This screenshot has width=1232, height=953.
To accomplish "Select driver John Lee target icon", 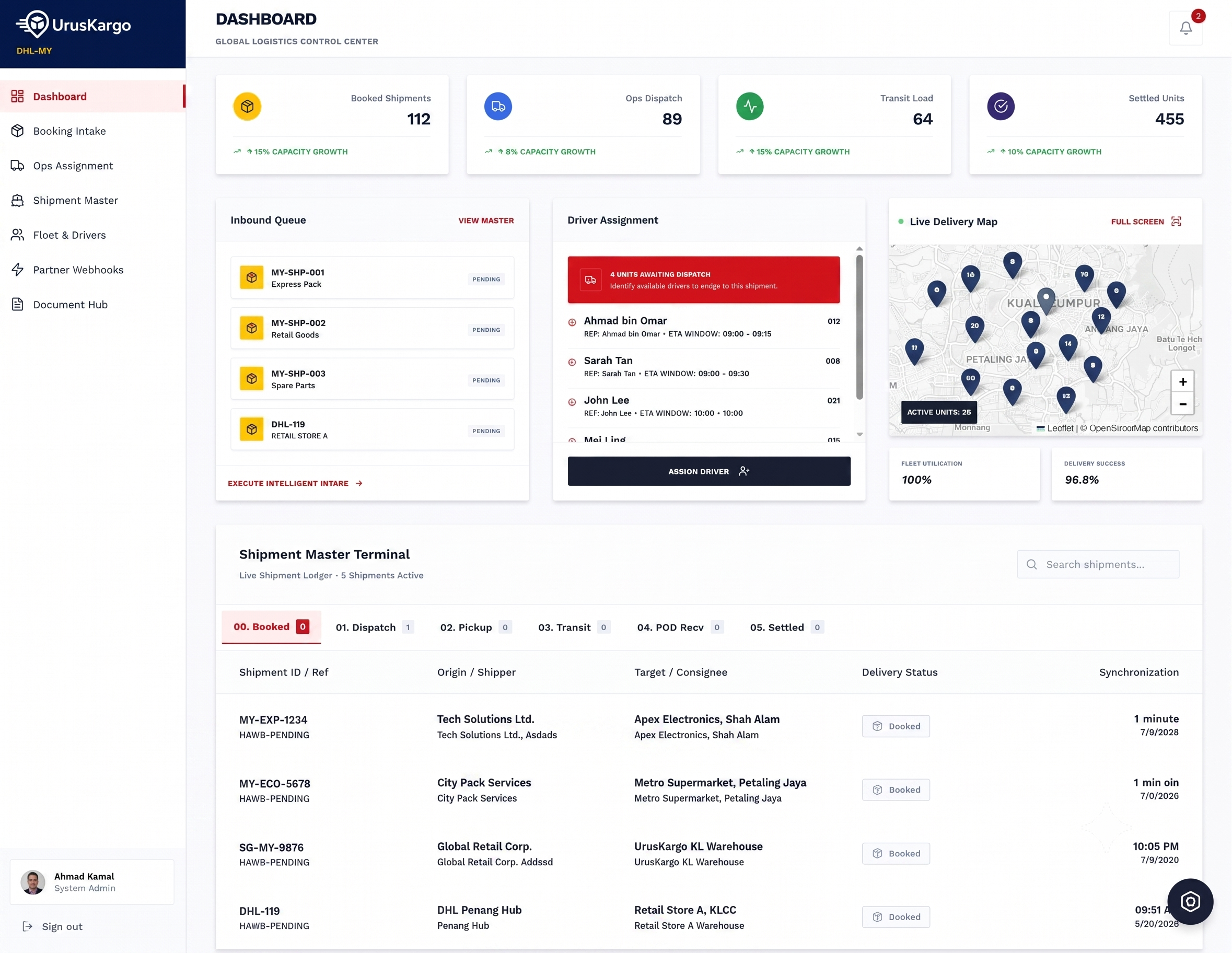I will (572, 402).
